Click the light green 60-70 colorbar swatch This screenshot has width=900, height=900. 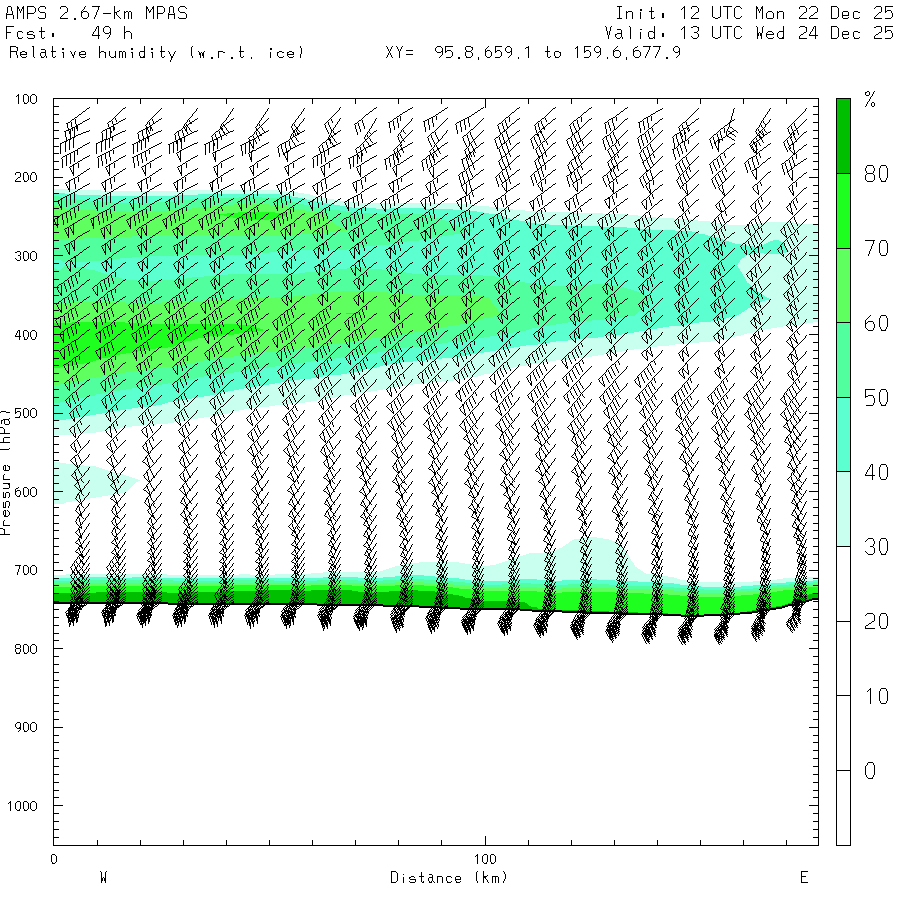tap(843, 285)
